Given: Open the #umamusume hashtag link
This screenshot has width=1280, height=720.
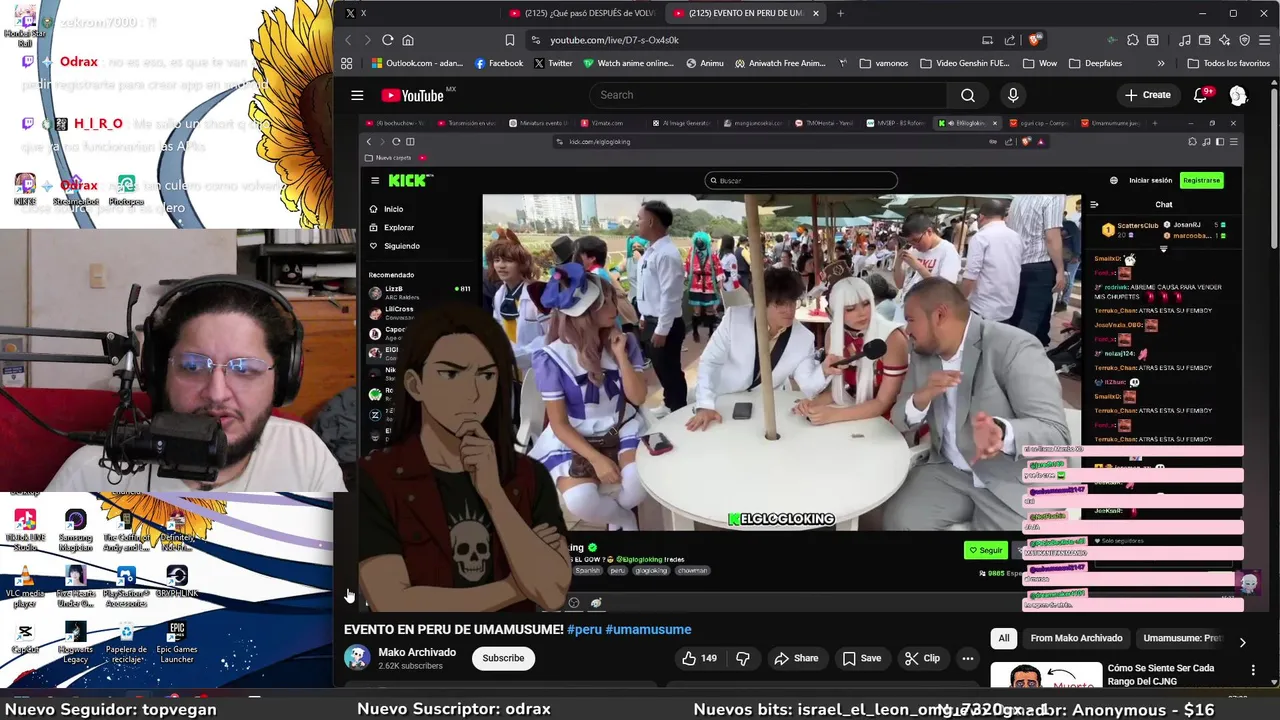Looking at the screenshot, I should pos(648,630).
